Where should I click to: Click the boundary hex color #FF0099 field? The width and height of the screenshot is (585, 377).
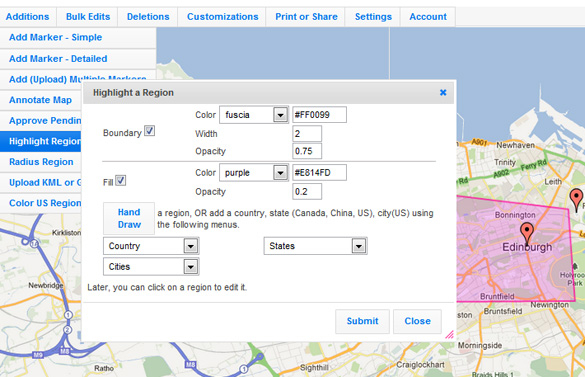click(319, 115)
